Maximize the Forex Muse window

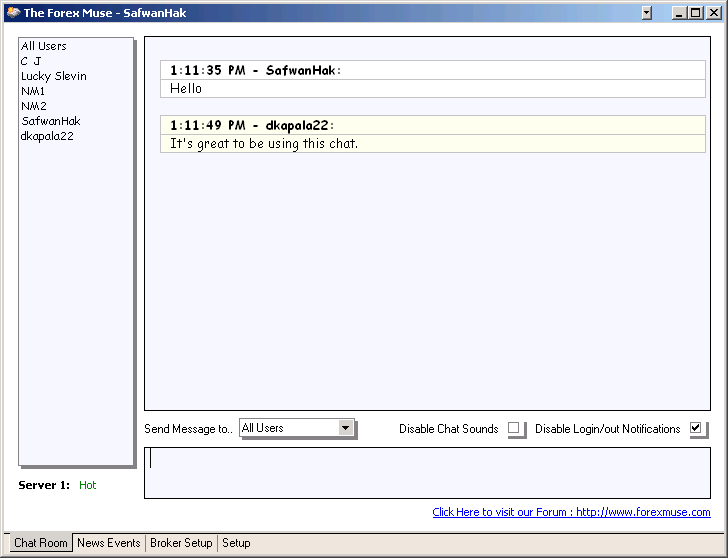coord(695,13)
